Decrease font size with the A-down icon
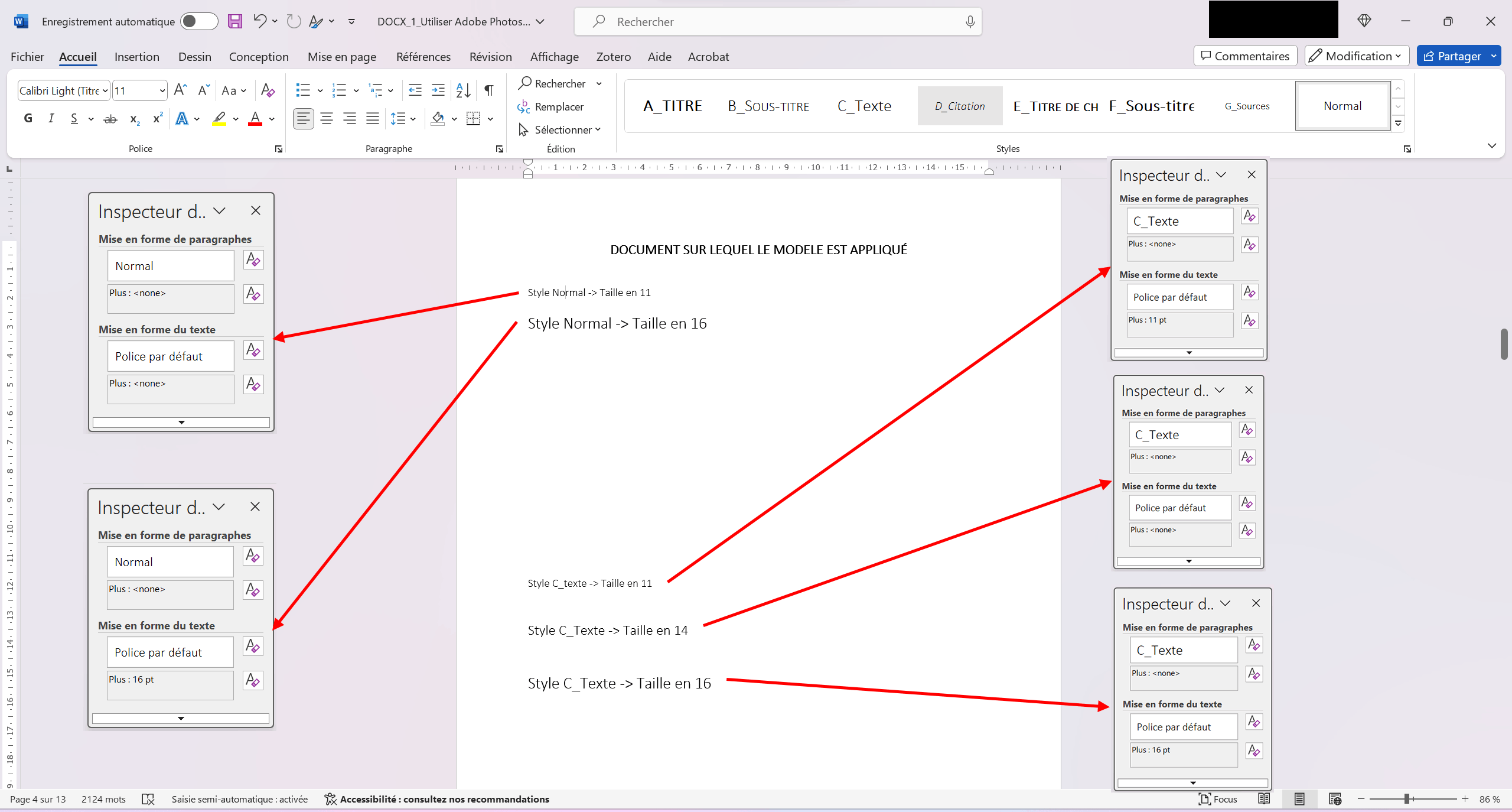 click(203, 90)
